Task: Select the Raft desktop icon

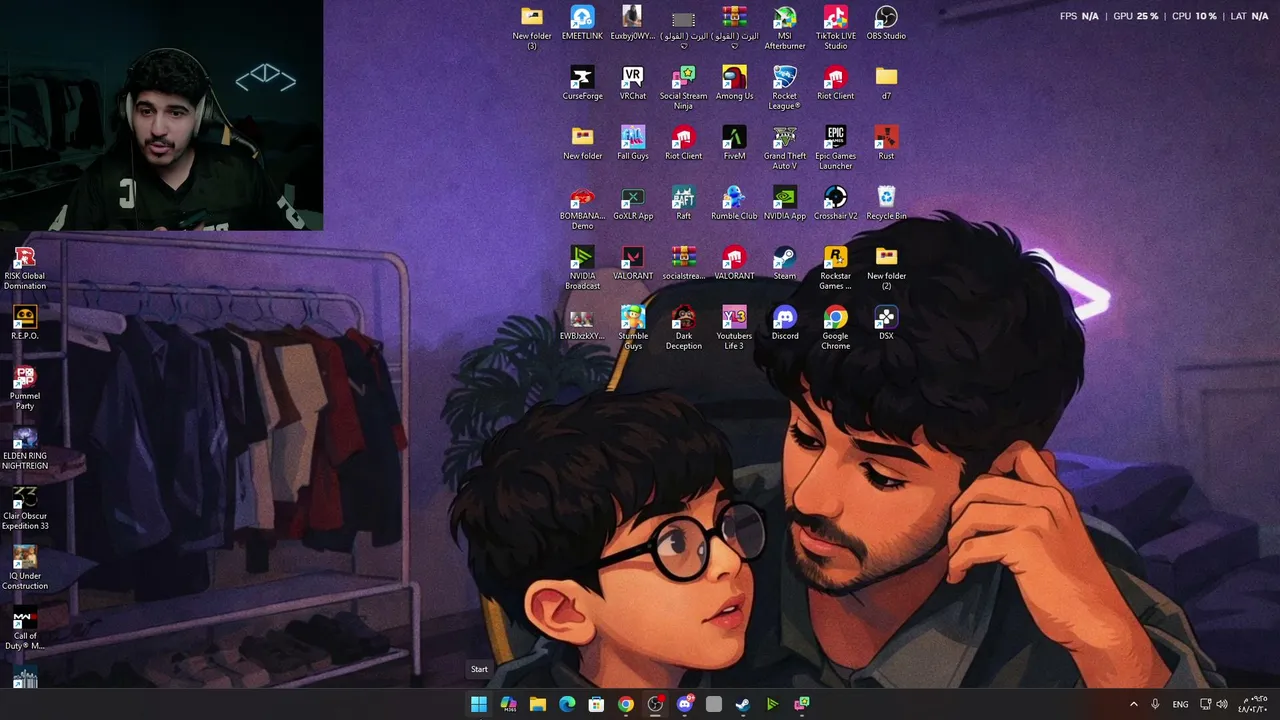Action: (x=684, y=204)
